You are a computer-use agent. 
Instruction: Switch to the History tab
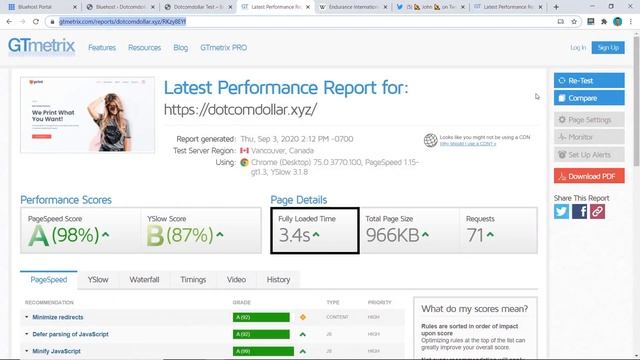(278, 280)
